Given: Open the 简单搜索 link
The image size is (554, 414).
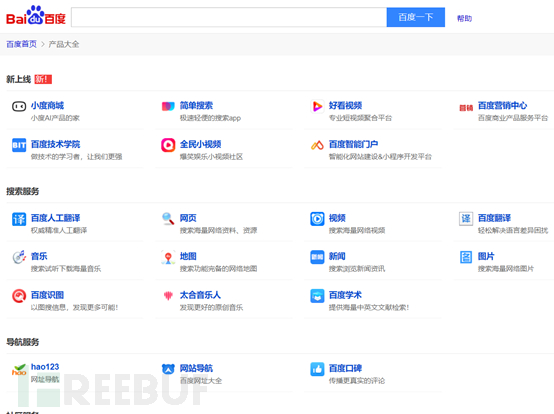Looking at the screenshot, I should pos(196,105).
